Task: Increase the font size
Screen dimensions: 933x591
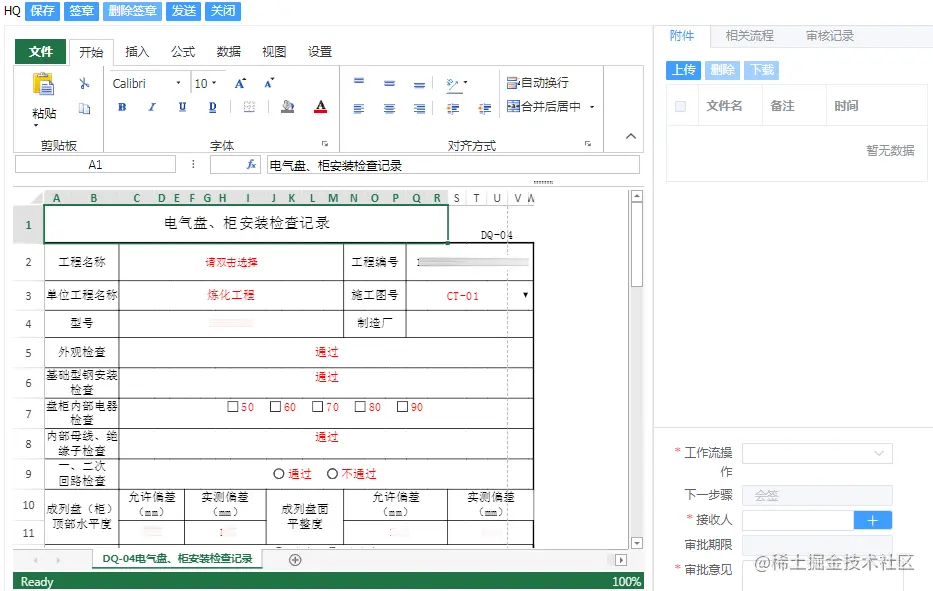Action: [x=240, y=83]
